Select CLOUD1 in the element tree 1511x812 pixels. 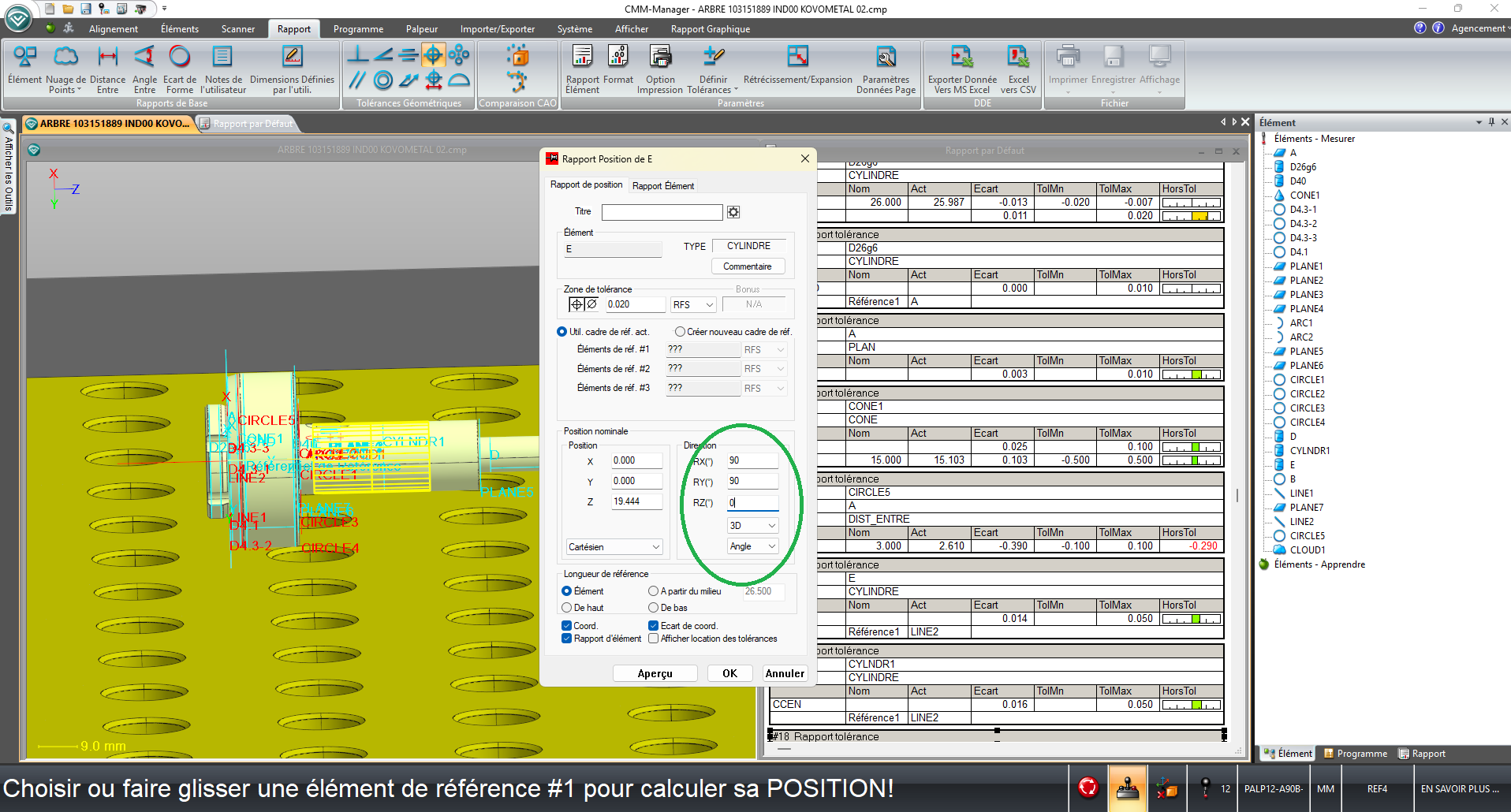(1308, 550)
